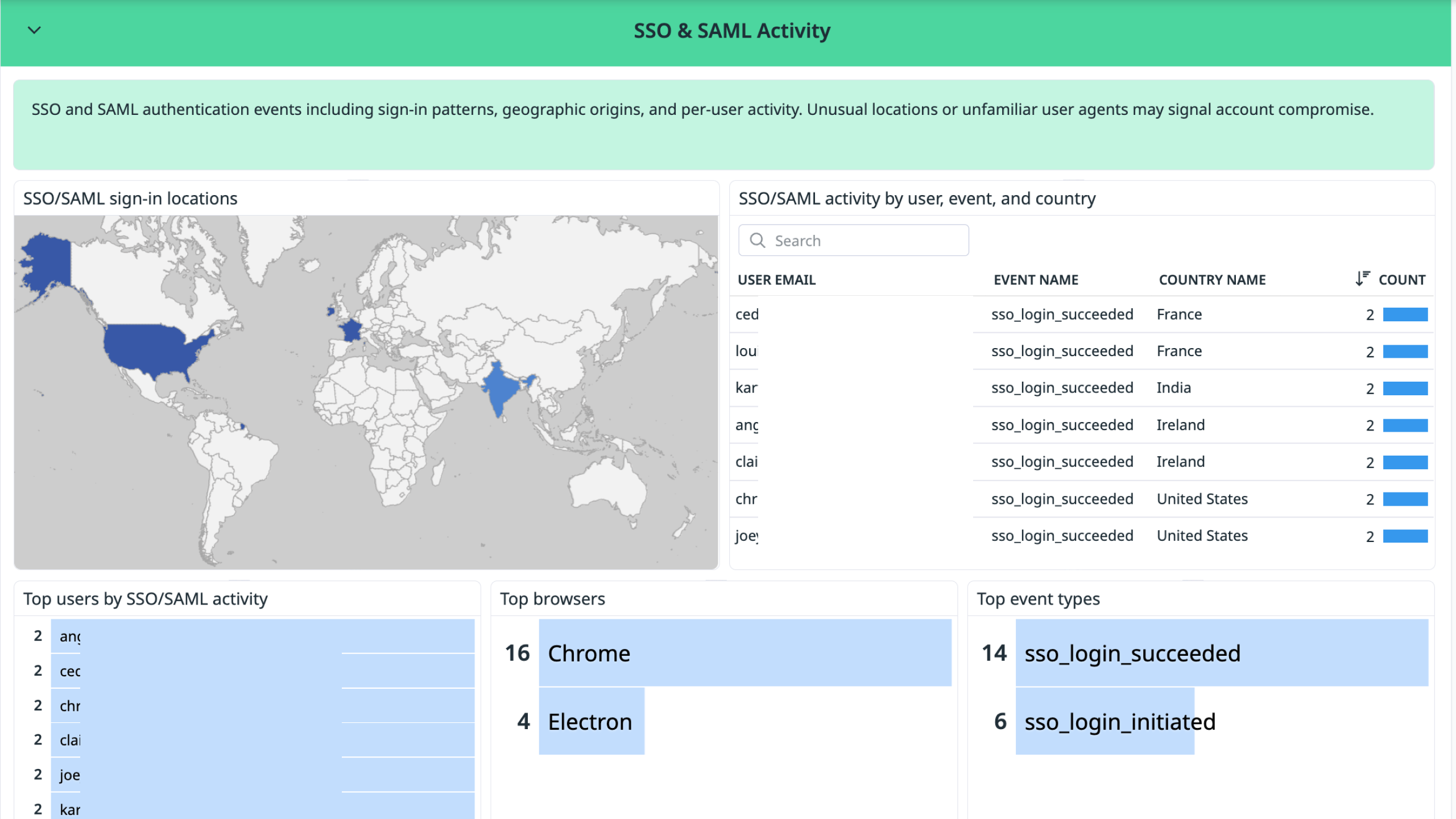Click the Top users by SSO/SAML activity title

pyautogui.click(x=146, y=599)
